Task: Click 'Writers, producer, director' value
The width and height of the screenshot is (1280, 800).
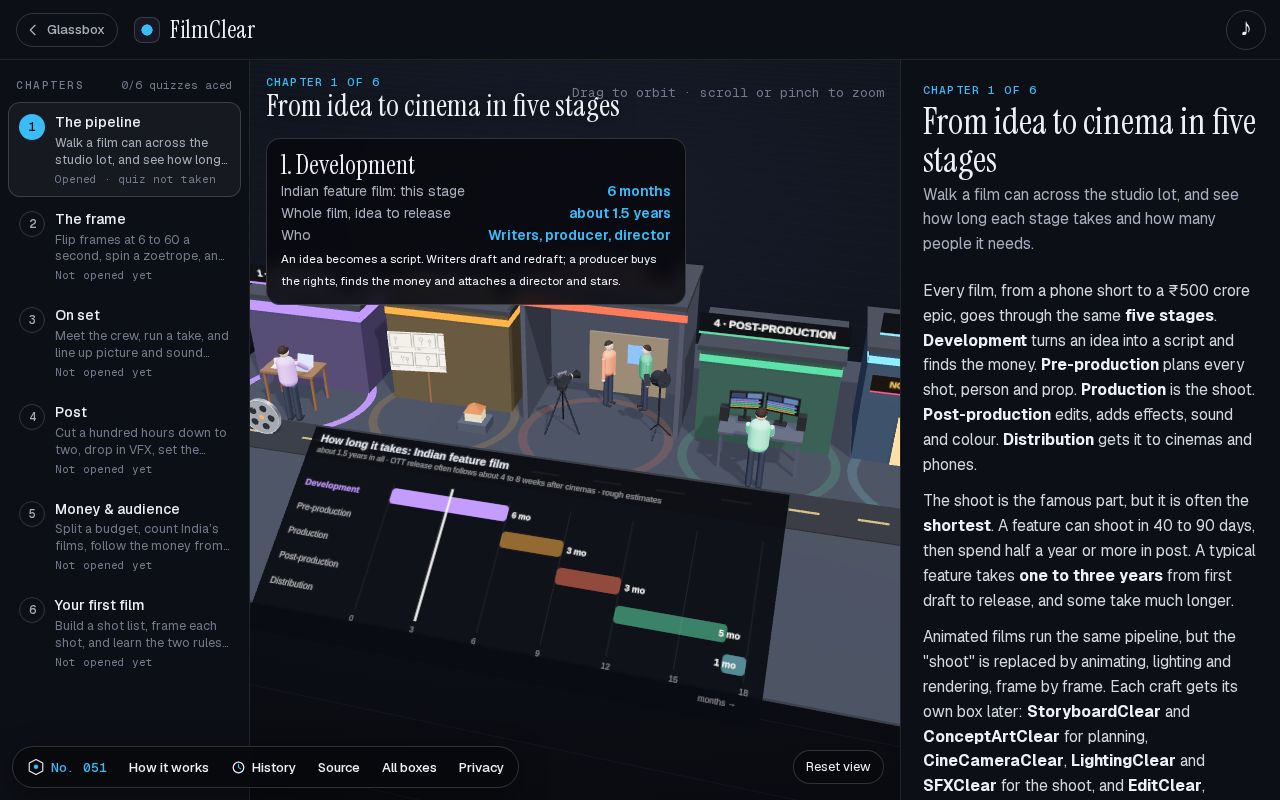Action: [579, 235]
